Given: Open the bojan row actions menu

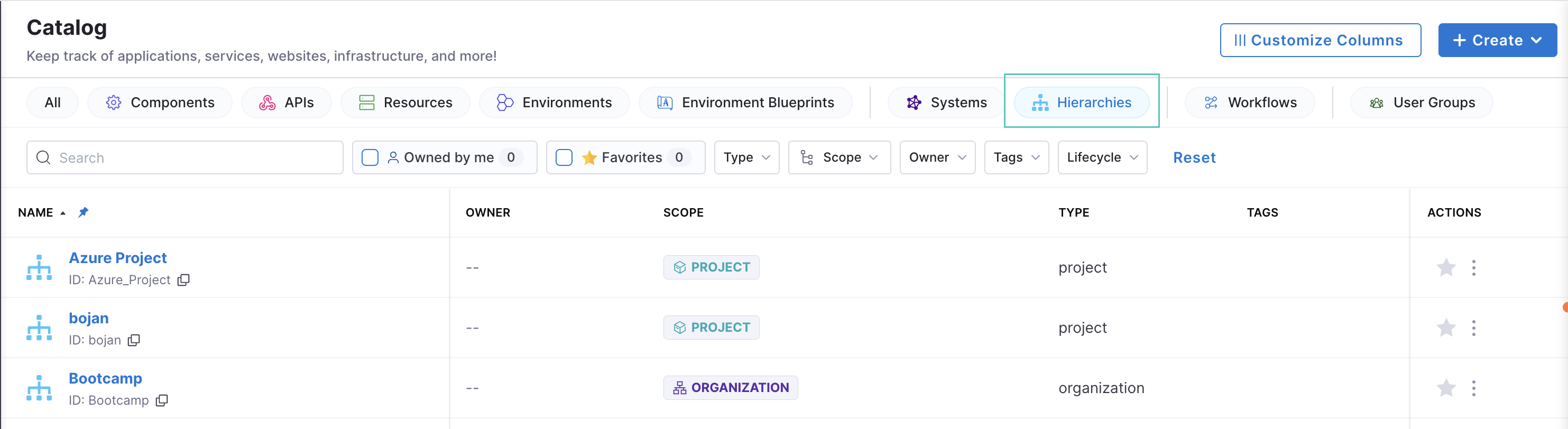Looking at the screenshot, I should click(x=1473, y=328).
